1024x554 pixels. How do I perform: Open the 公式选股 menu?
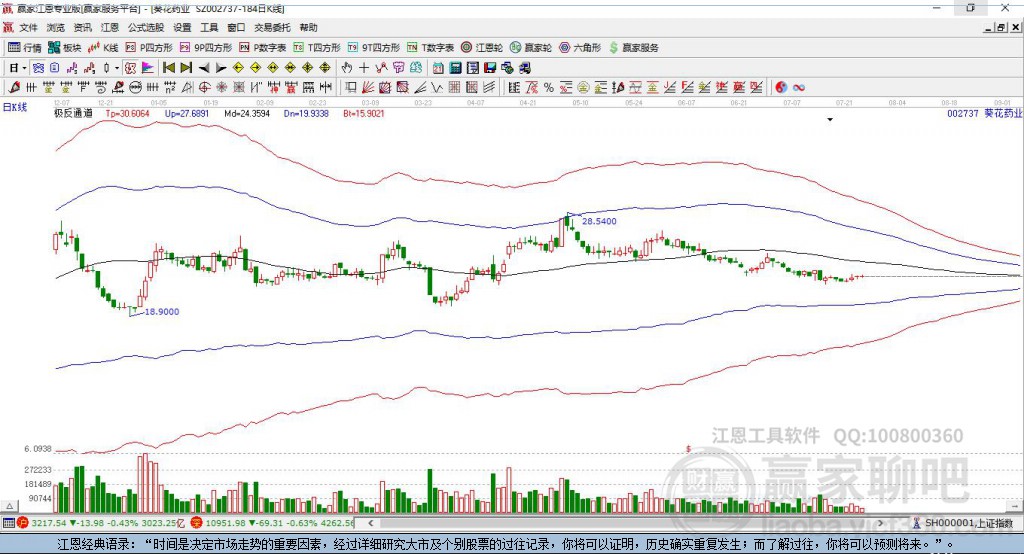coord(146,27)
